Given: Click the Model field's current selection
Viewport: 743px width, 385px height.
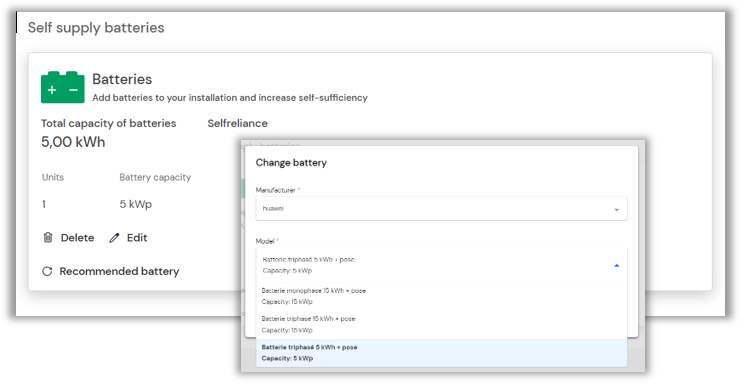Looking at the screenshot, I should (441, 265).
